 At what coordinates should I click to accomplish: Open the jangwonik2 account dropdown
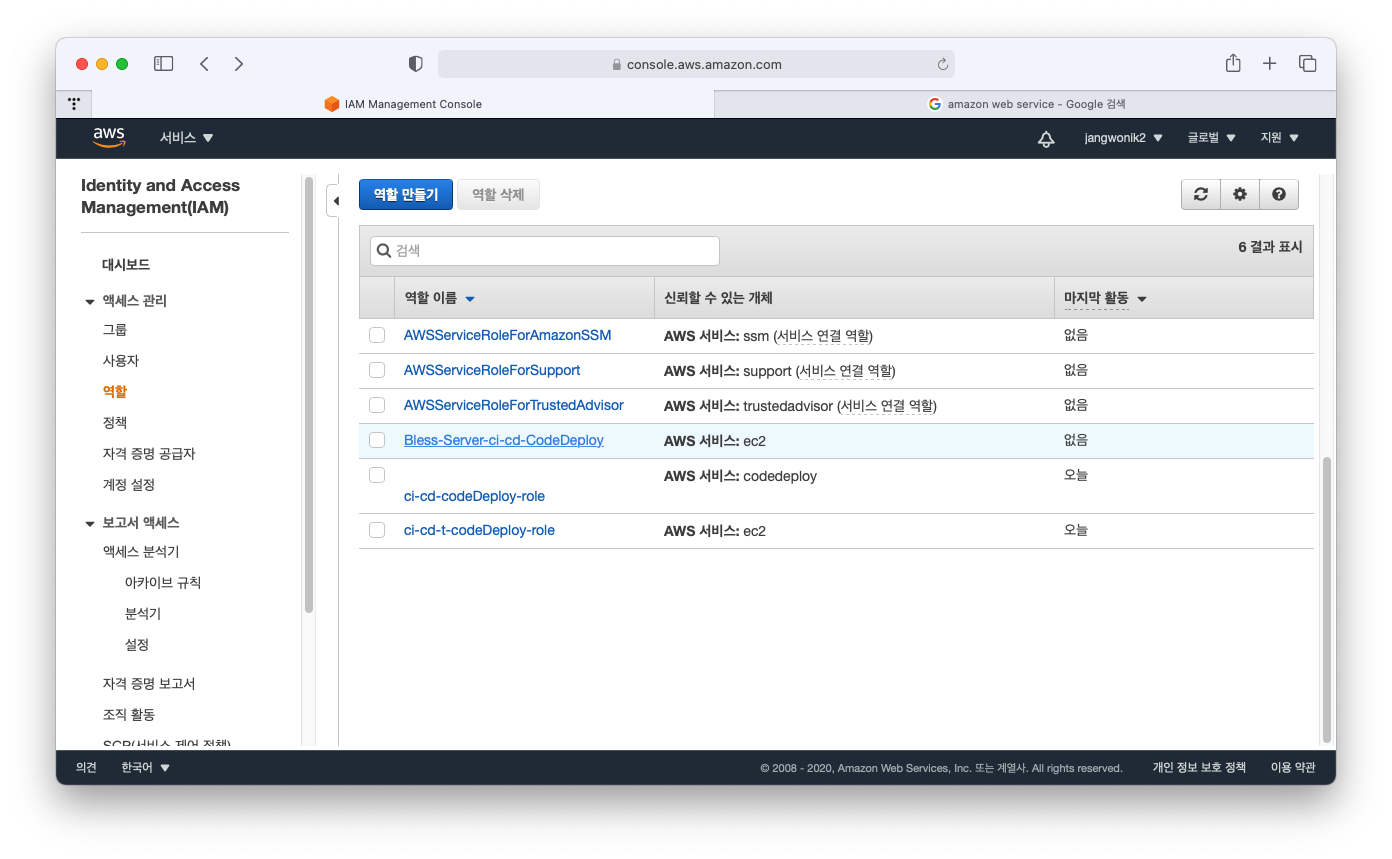[x=1124, y=138]
